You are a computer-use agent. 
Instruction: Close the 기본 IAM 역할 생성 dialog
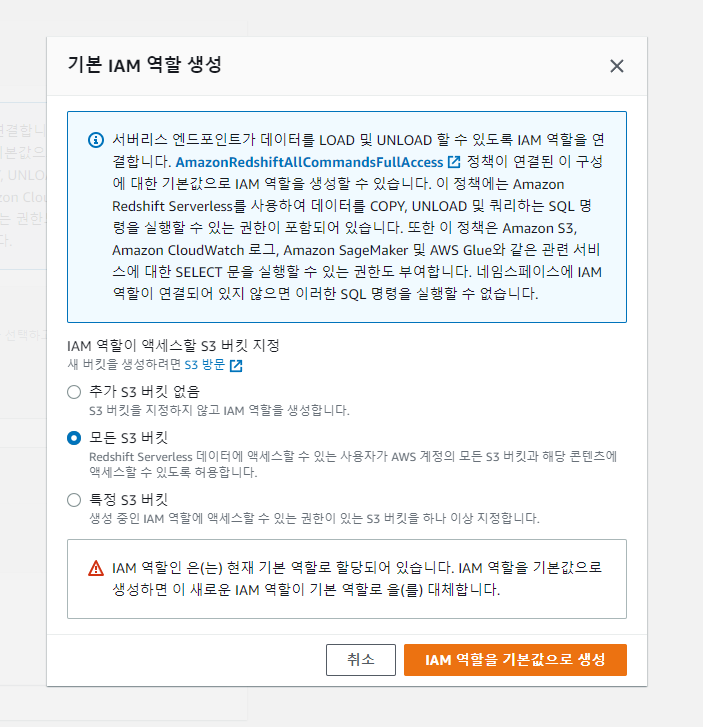tap(617, 66)
